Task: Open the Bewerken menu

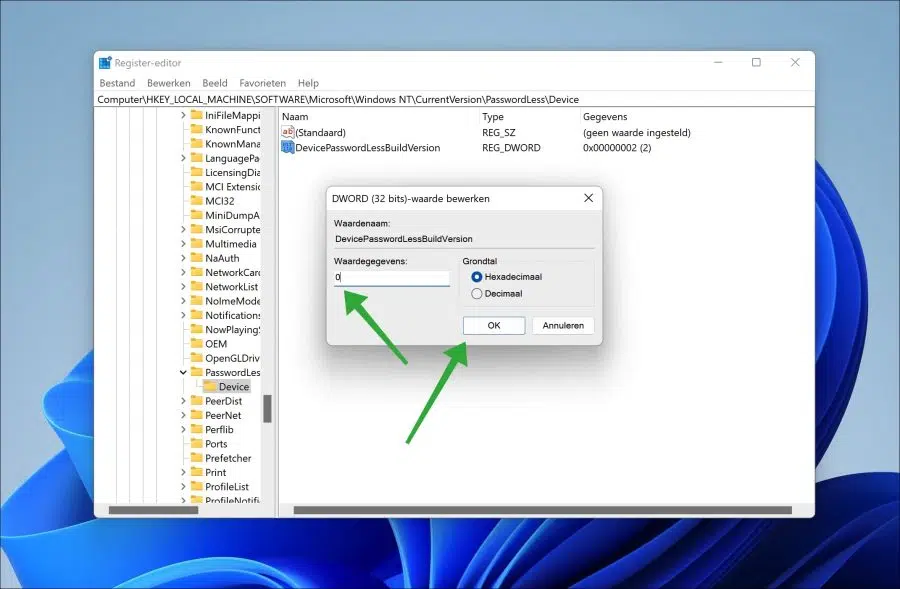Action: click(x=168, y=83)
